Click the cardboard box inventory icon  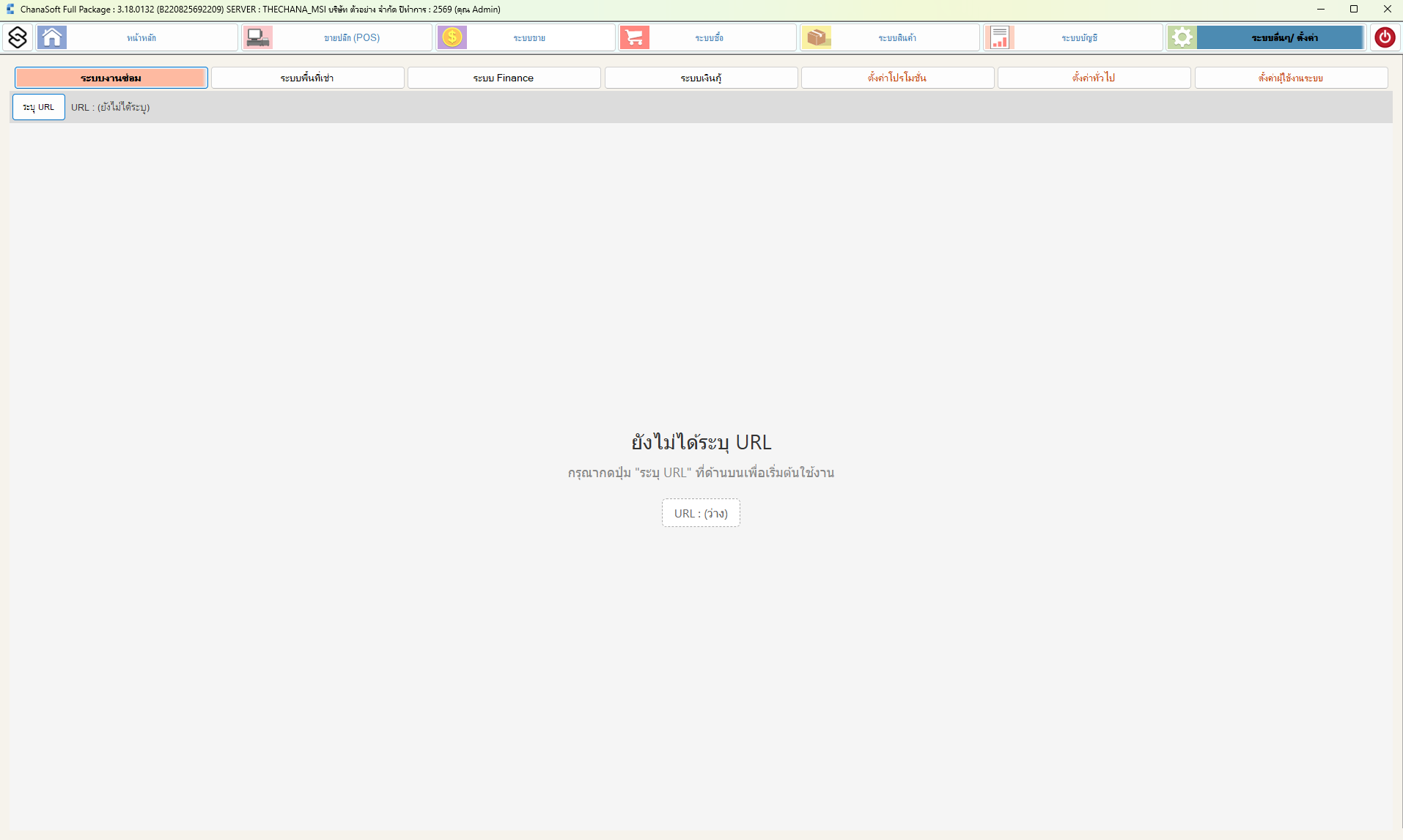point(817,37)
